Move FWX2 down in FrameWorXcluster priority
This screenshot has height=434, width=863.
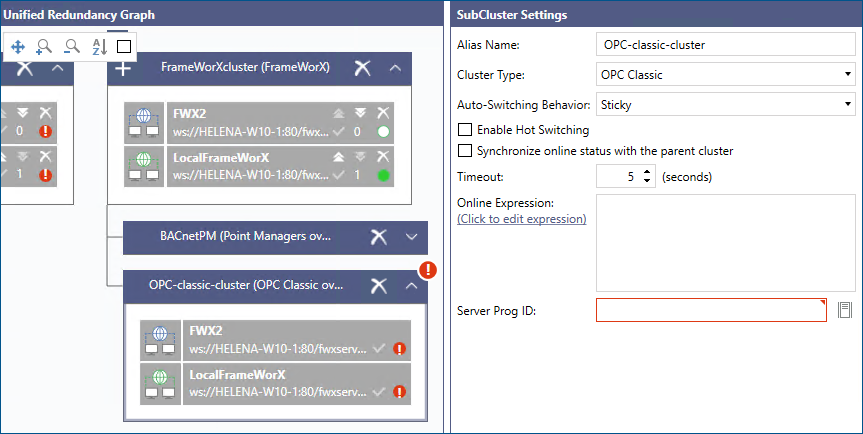coord(361,113)
